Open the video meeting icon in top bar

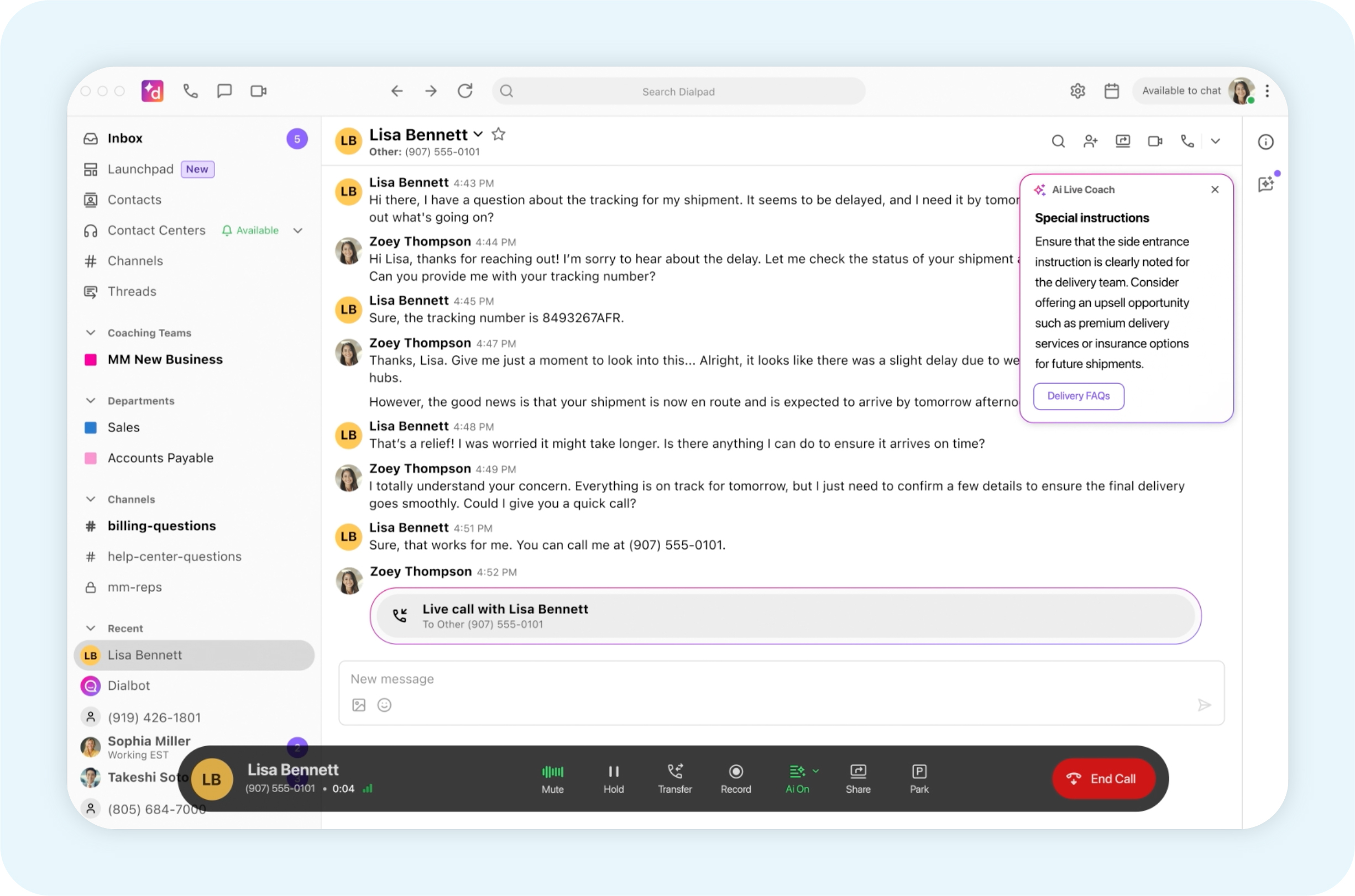point(259,91)
